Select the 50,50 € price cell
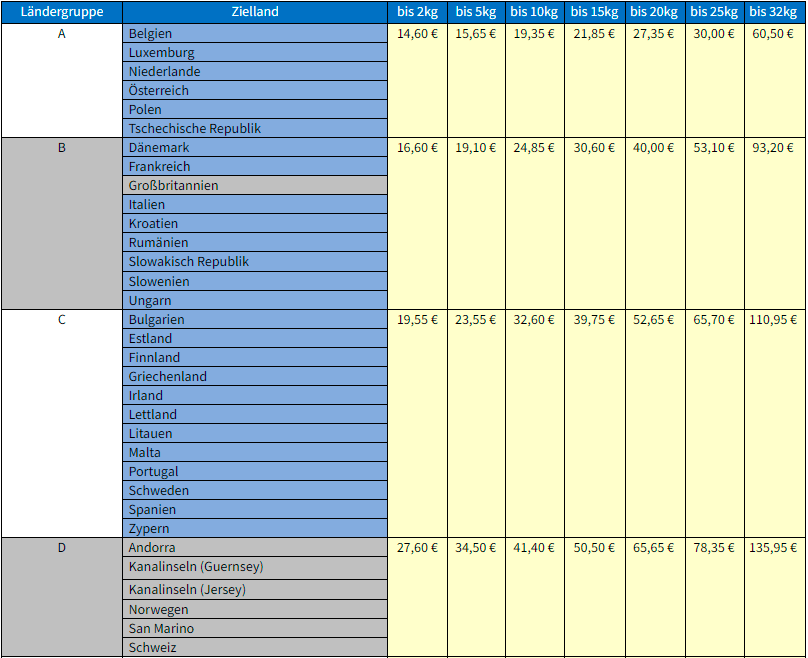Viewport: 808px width, 658px height. coord(594,548)
